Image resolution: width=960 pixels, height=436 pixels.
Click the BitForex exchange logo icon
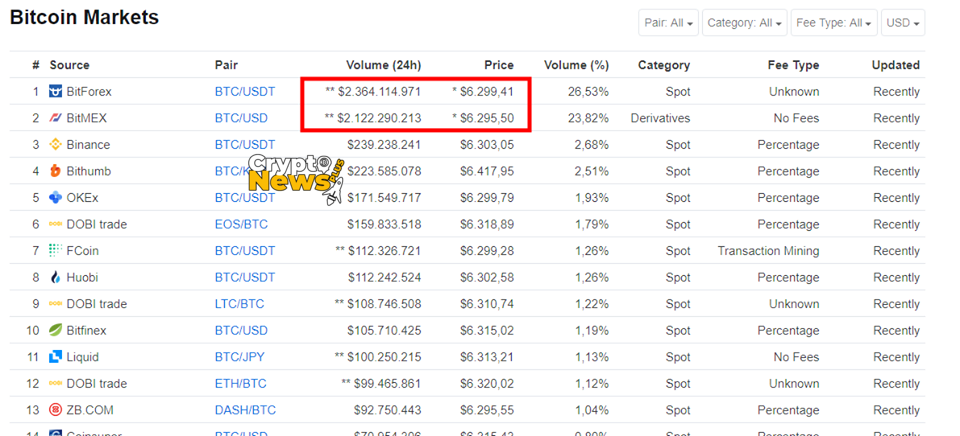(x=56, y=92)
